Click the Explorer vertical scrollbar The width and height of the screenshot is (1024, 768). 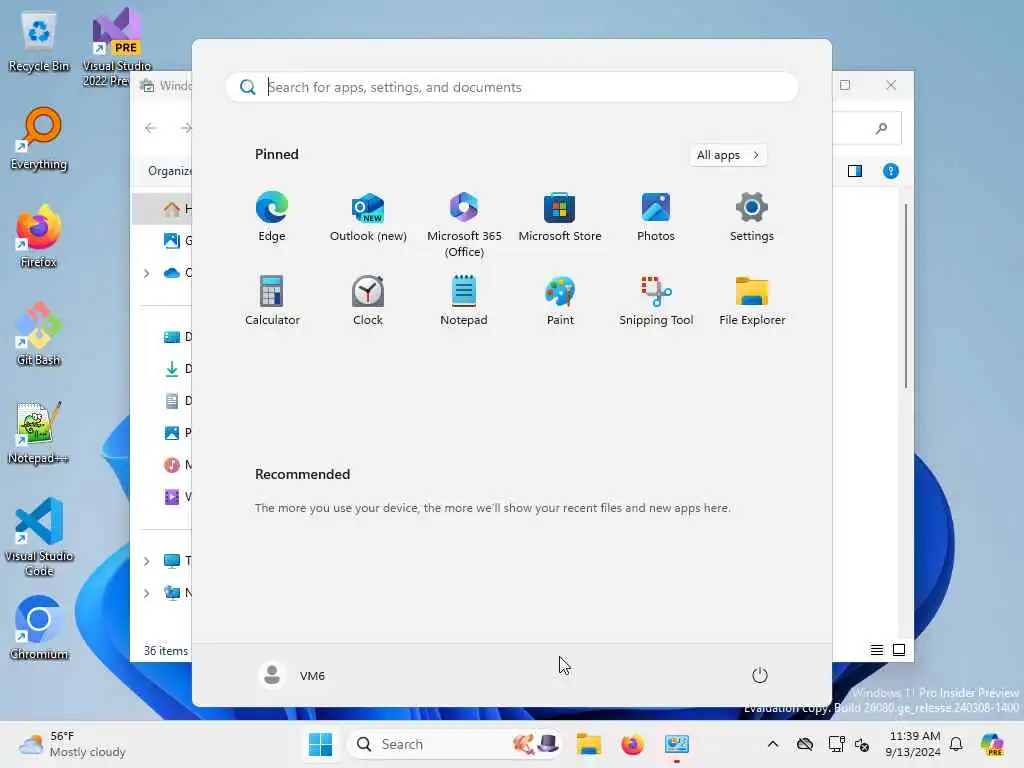[x=906, y=295]
